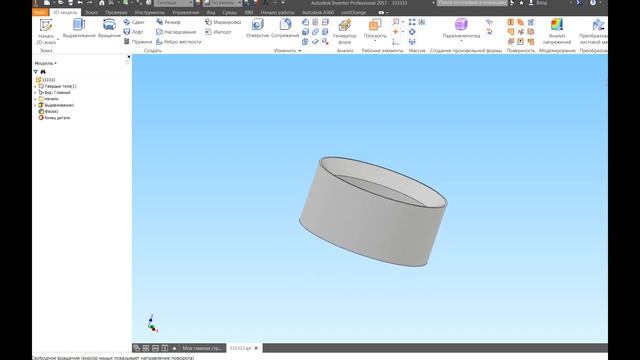
Task: Open the Начало работы ribbon tab
Action: (x=277, y=12)
